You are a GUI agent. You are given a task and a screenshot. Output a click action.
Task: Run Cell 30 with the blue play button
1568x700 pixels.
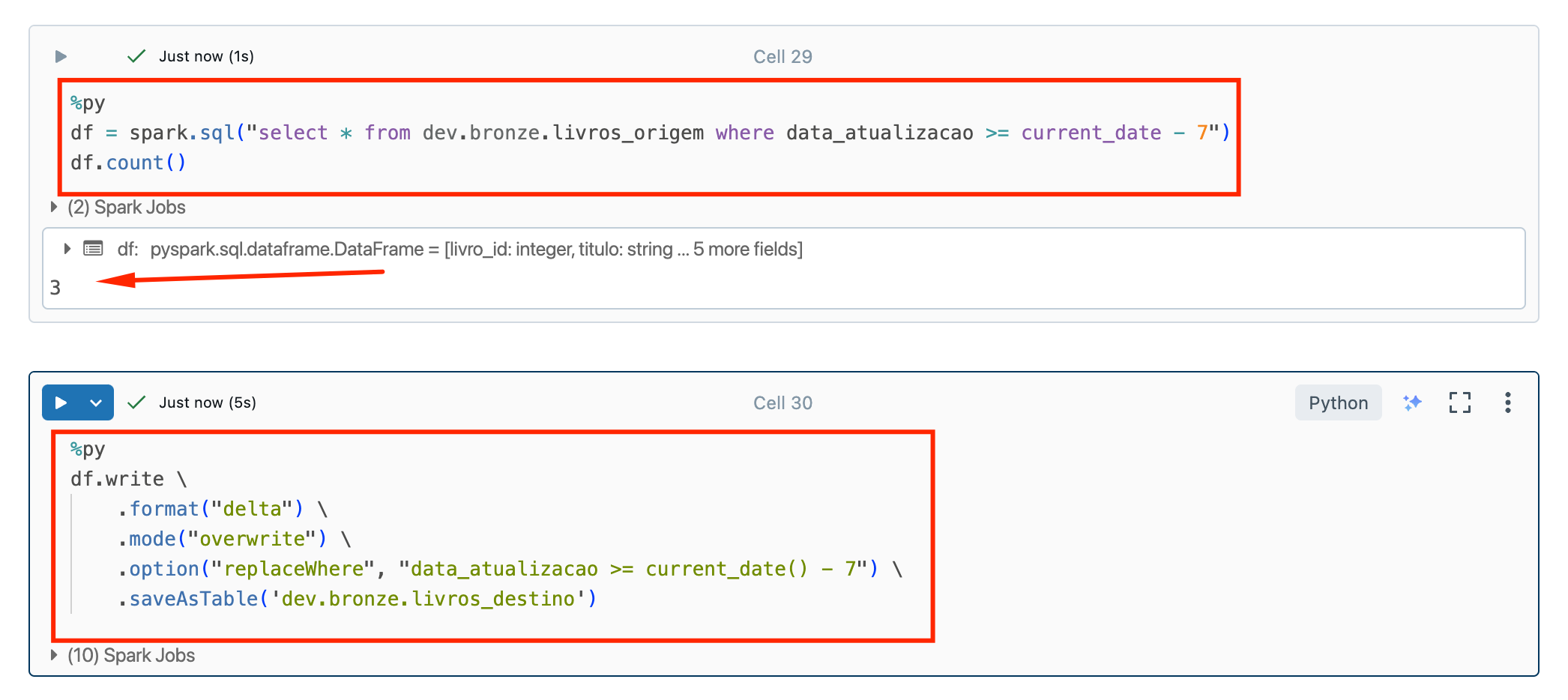(61, 402)
